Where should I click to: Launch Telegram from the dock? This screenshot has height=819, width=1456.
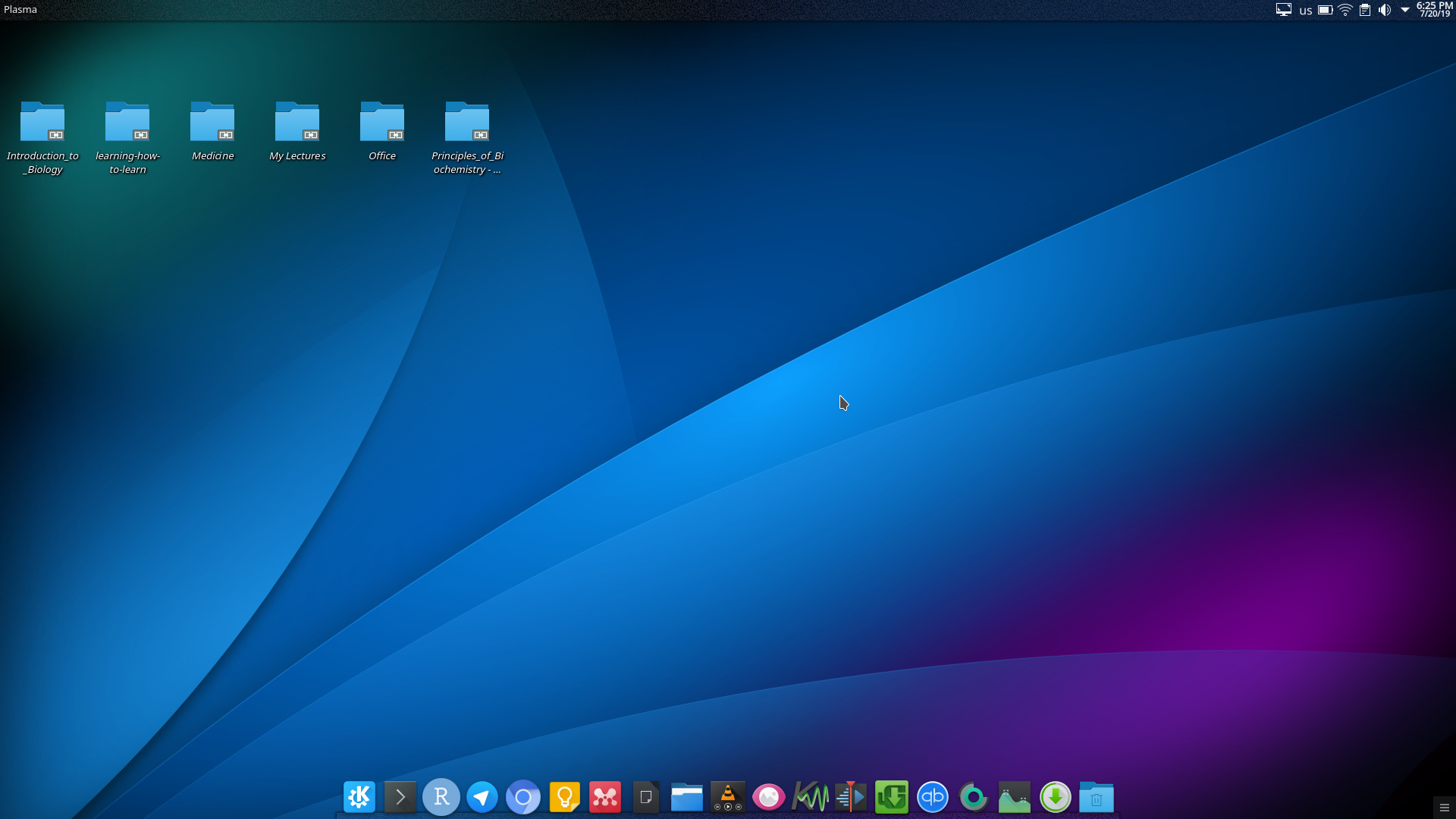(482, 797)
